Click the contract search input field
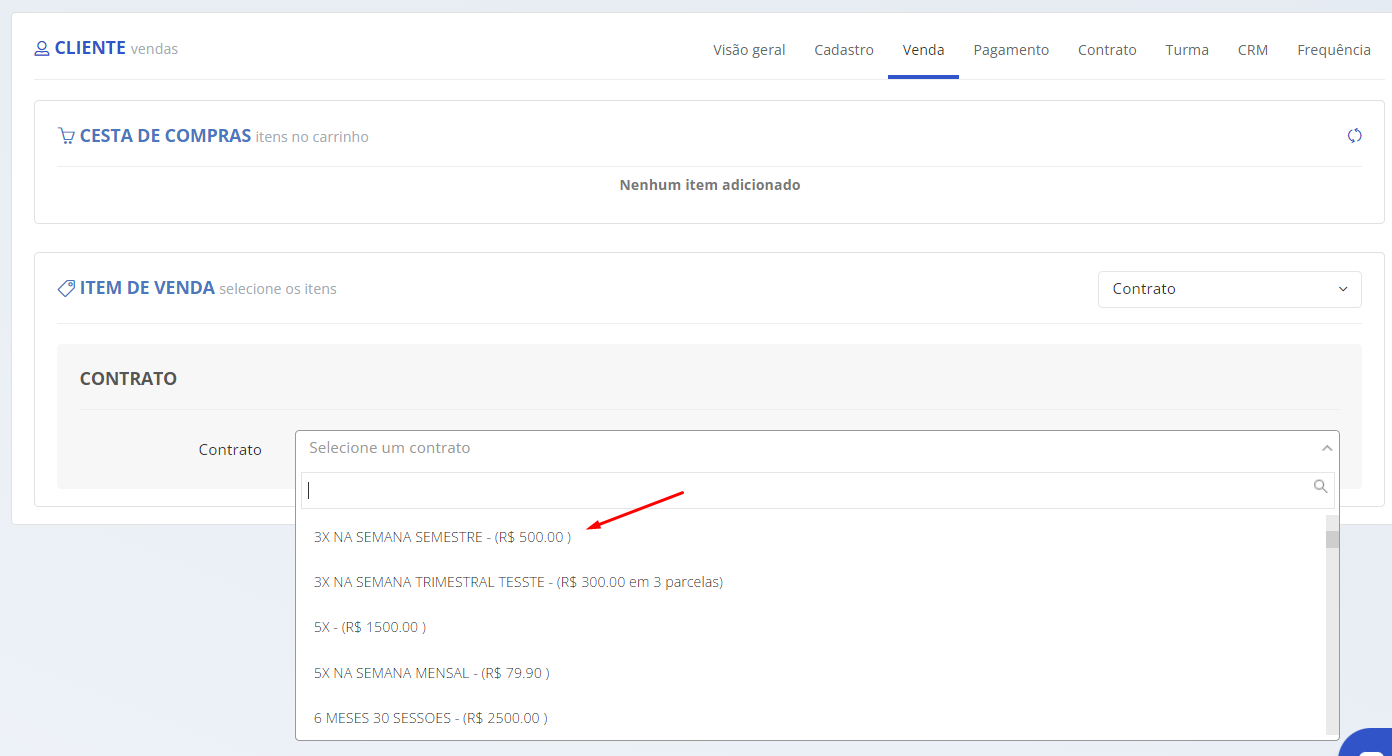Viewport: 1392px width, 756px height. (x=817, y=491)
